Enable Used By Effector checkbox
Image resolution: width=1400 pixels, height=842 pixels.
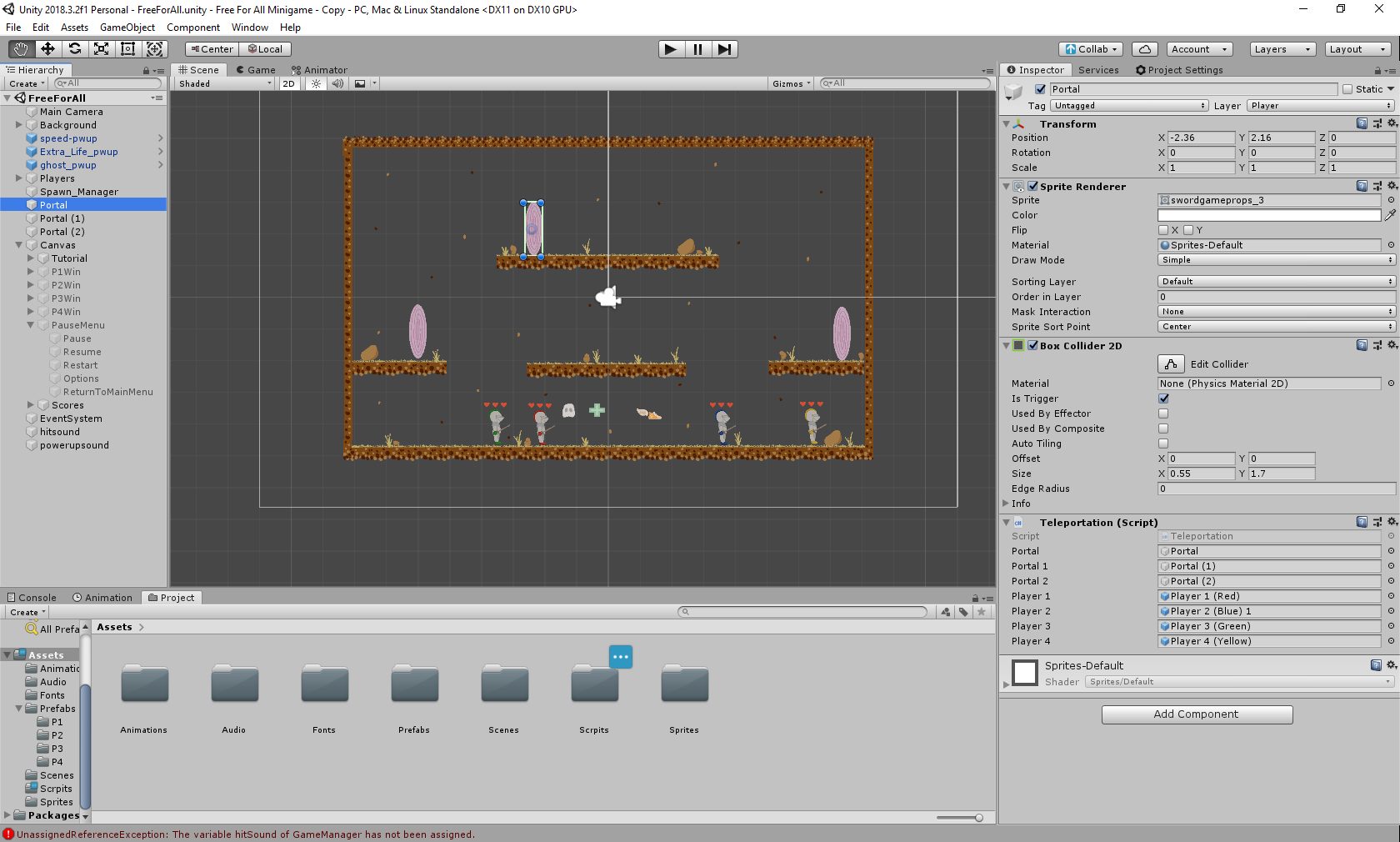tap(1163, 413)
